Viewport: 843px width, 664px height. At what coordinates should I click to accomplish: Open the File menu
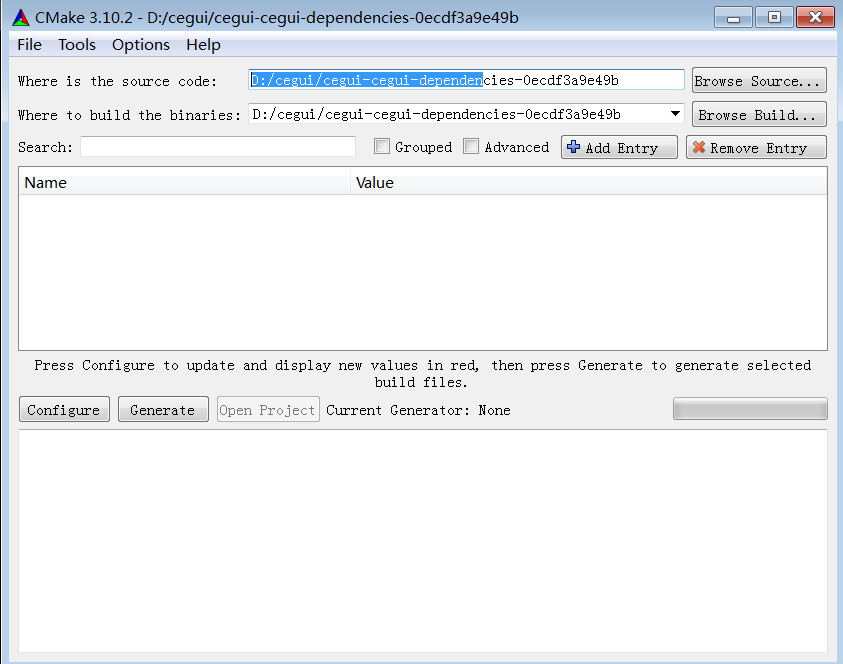click(29, 45)
